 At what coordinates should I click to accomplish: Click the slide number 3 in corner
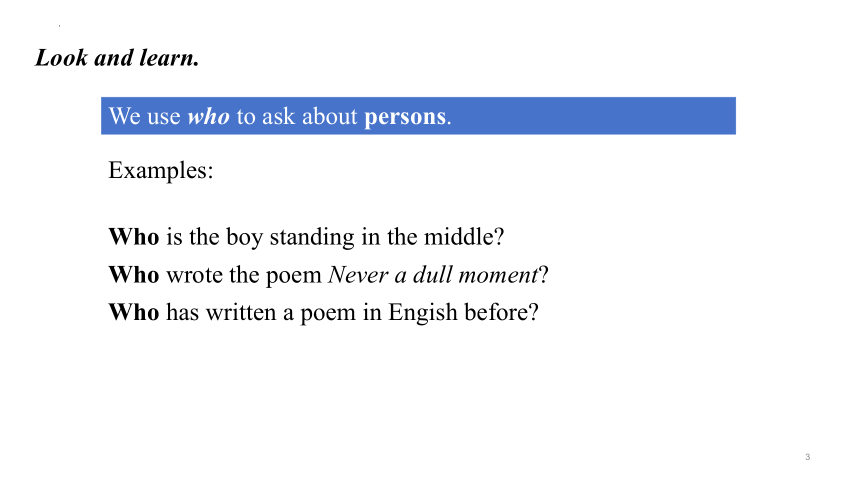click(x=807, y=457)
